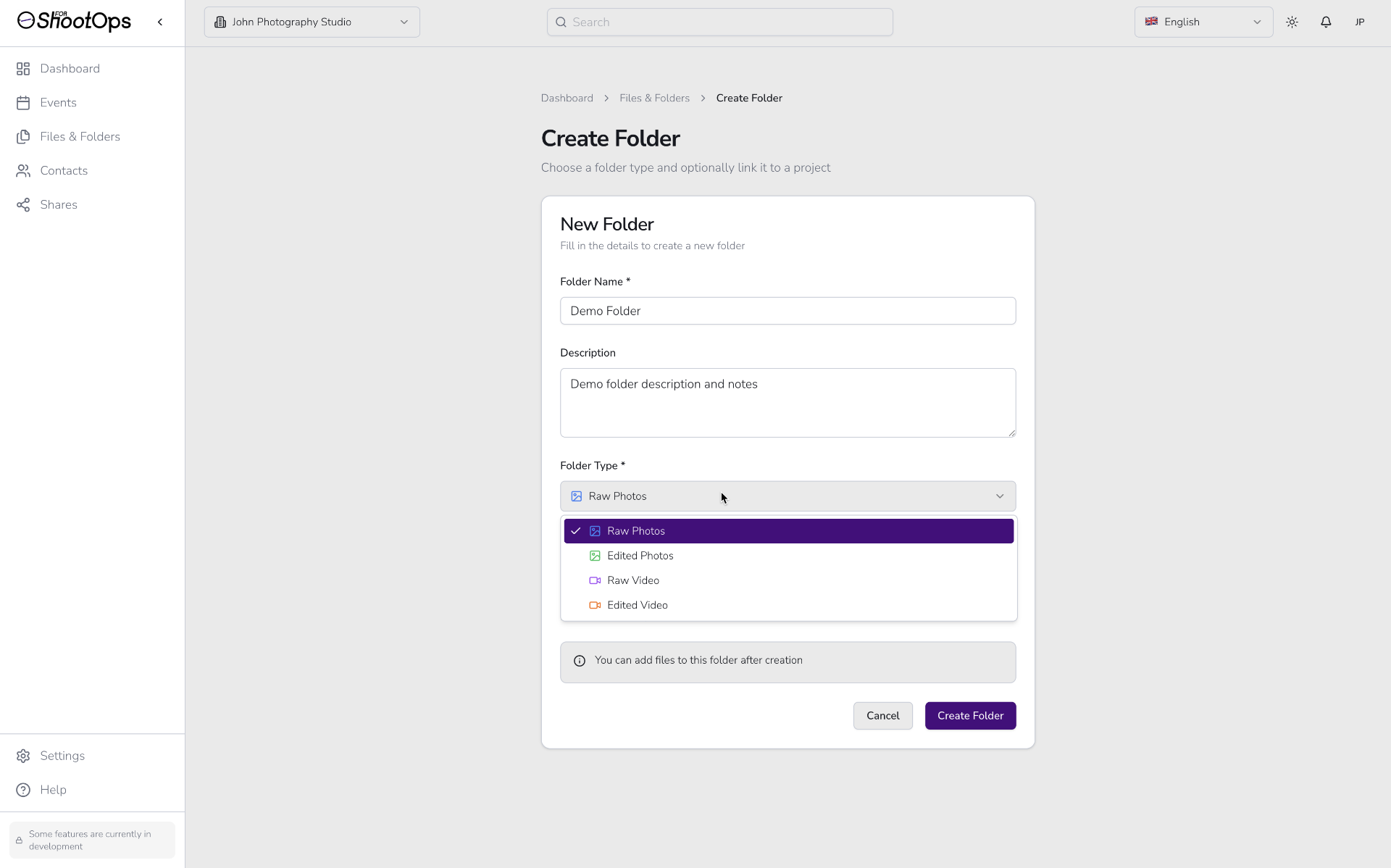Screen dimensions: 1391x868
Task: Open the English language dropdown
Action: tap(1203, 22)
